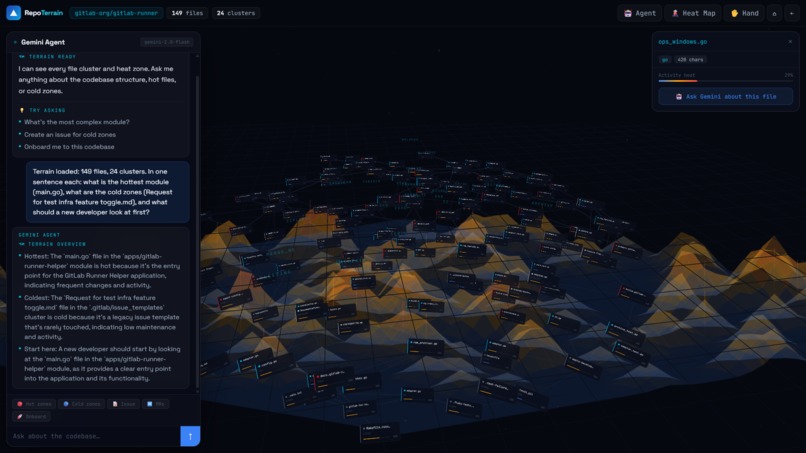Select suggestion What's the most complex module?

(77, 122)
